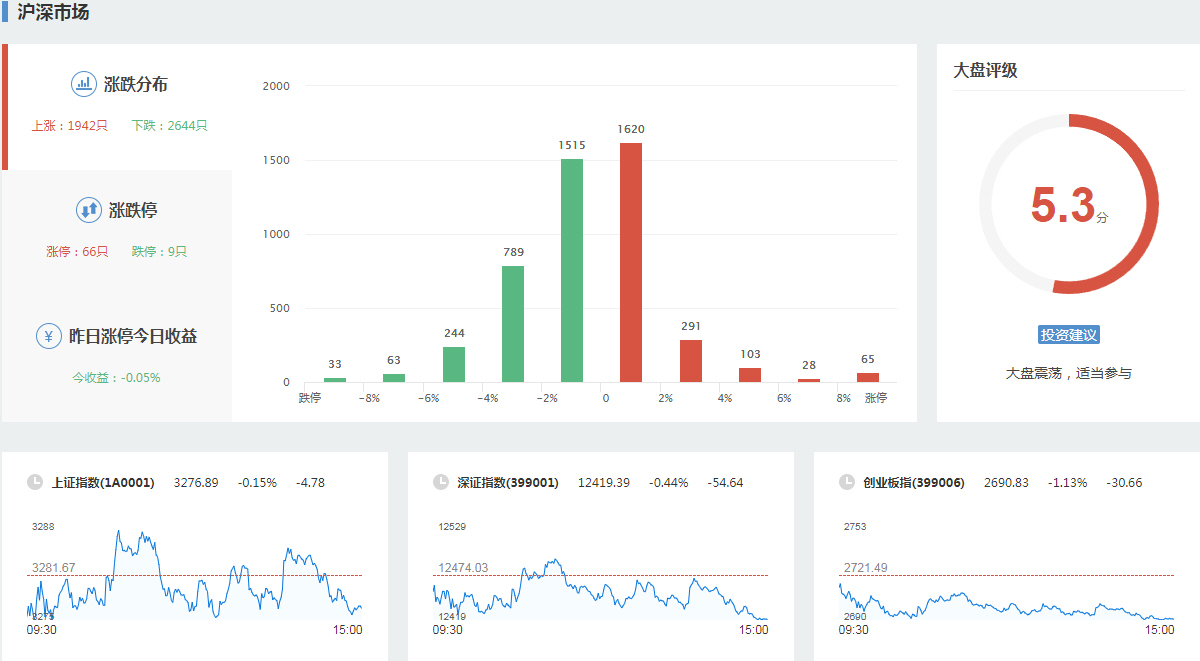
Task: Click the 5.3分 rating score ring
Action: point(1069,205)
